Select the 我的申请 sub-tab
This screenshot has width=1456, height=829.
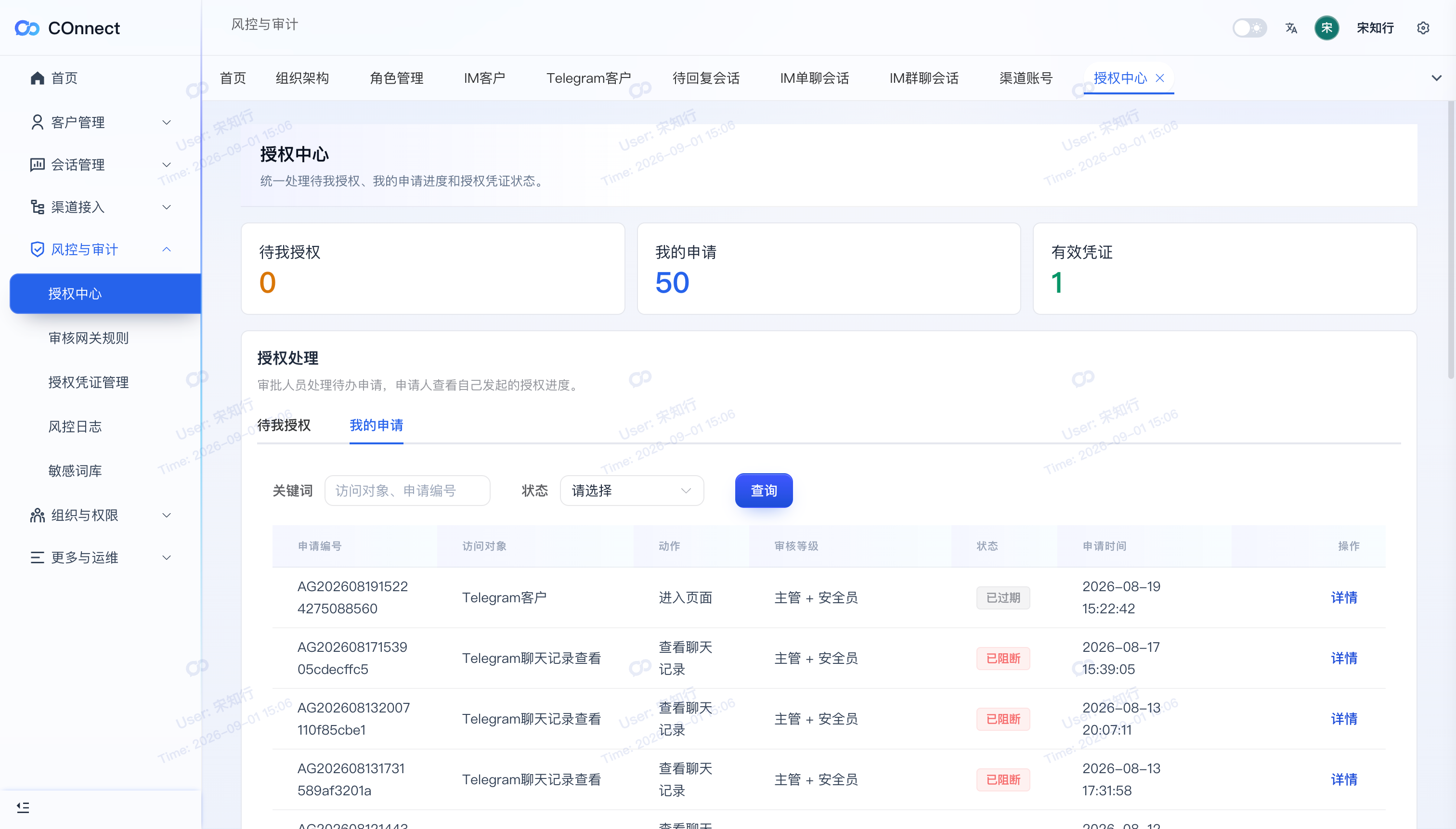[376, 425]
